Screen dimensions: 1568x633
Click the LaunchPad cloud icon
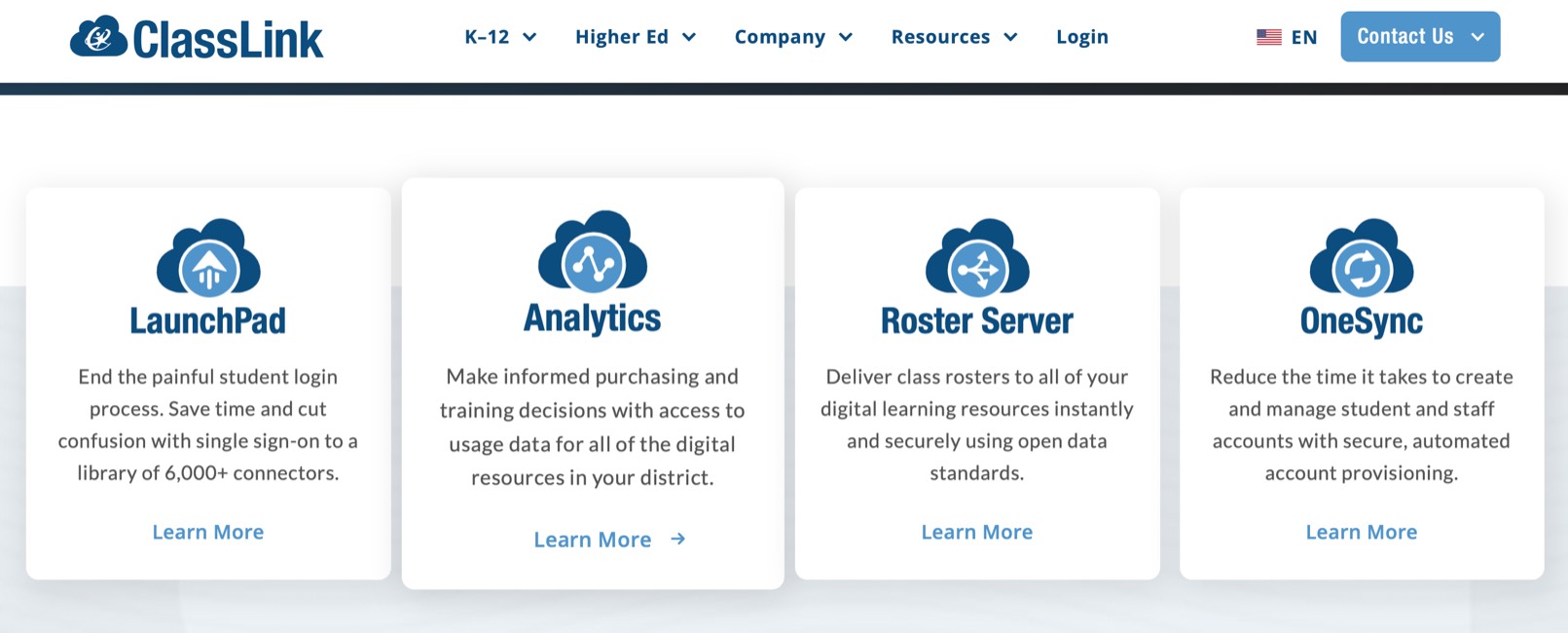(x=208, y=257)
